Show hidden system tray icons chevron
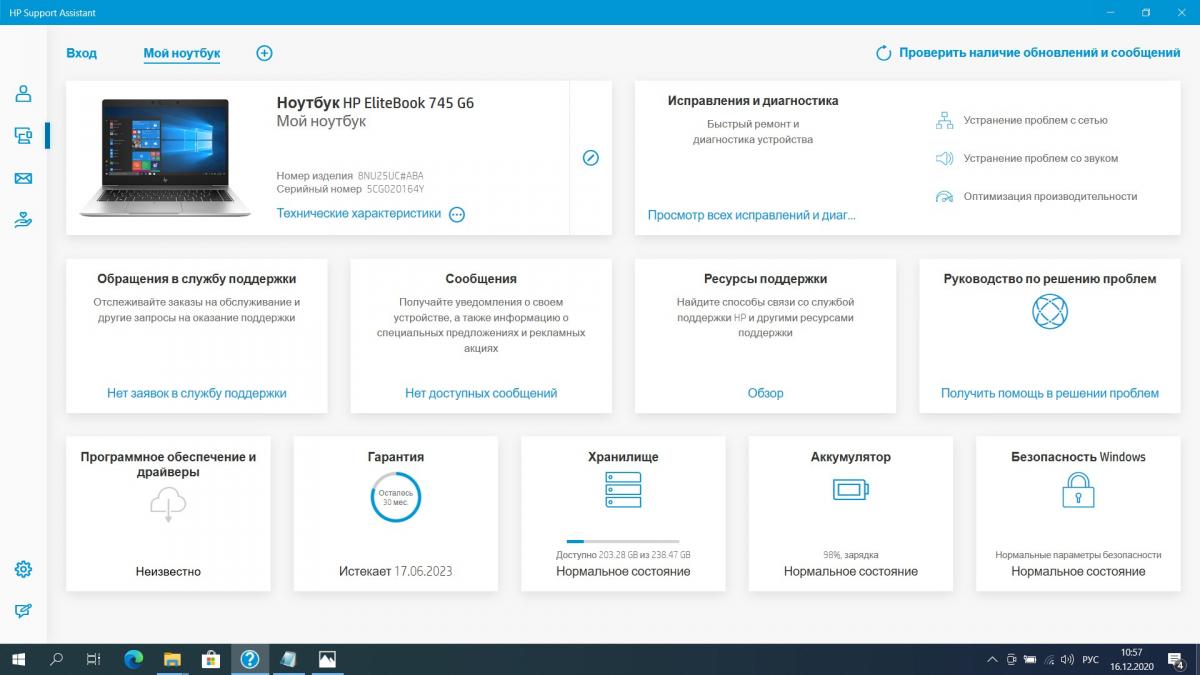 pyautogui.click(x=991, y=660)
